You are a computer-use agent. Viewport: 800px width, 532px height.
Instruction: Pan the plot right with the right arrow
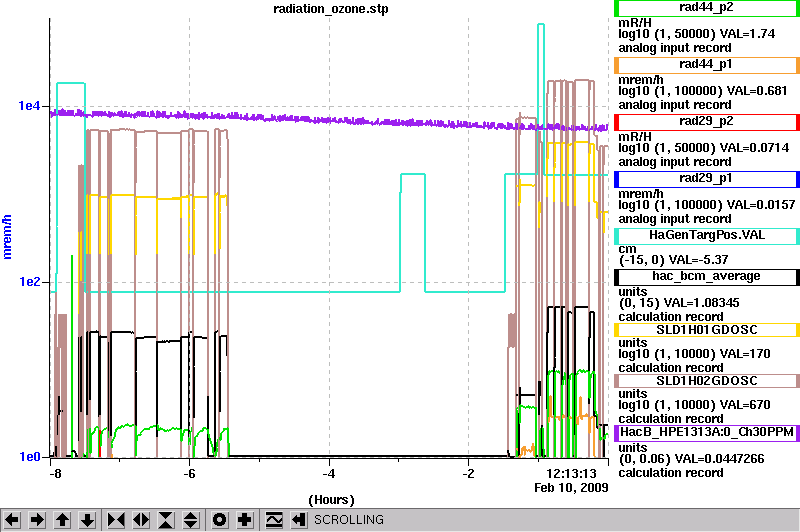click(37, 520)
